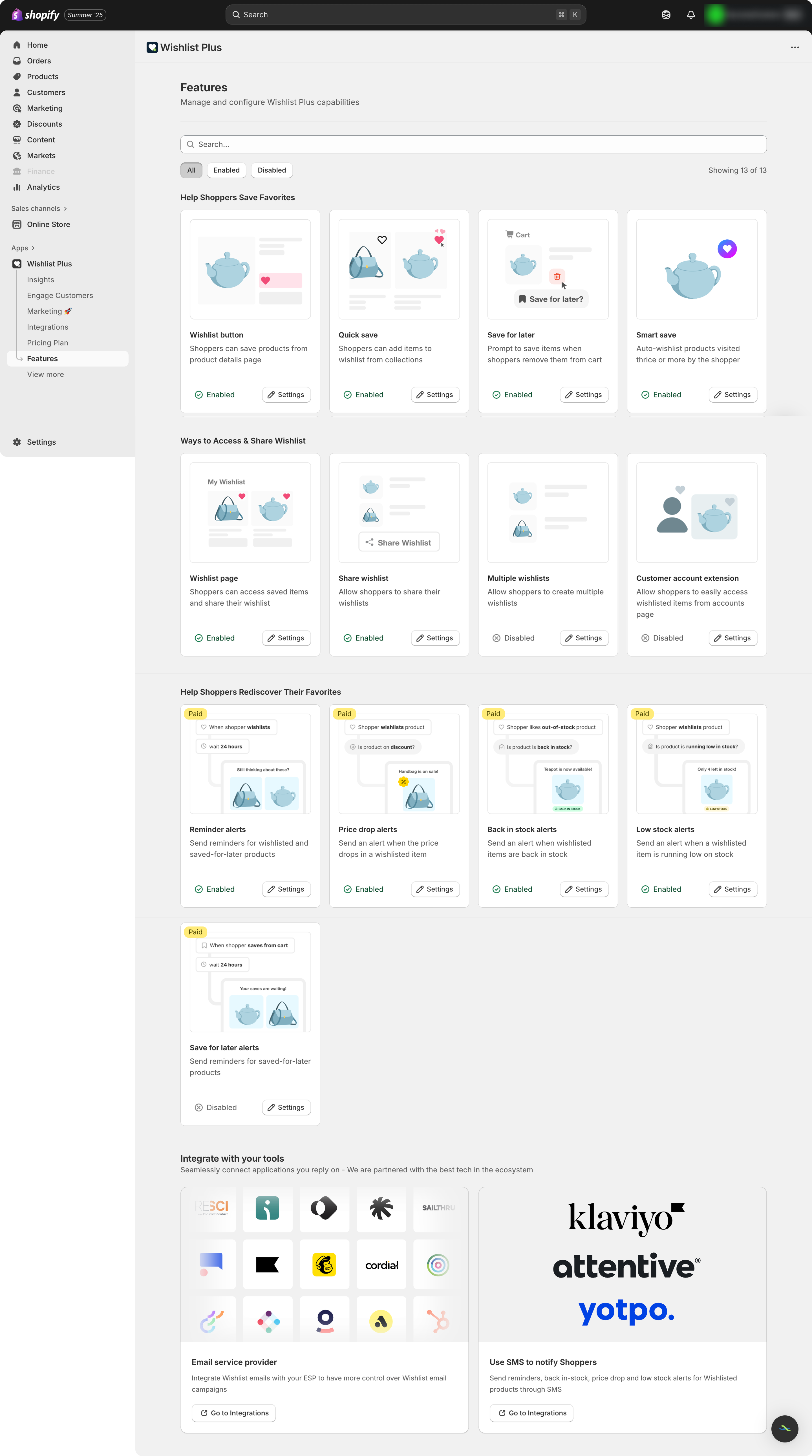Open Analytics from sidebar icon
Viewport: 812px width, 1456px height.
click(17, 187)
